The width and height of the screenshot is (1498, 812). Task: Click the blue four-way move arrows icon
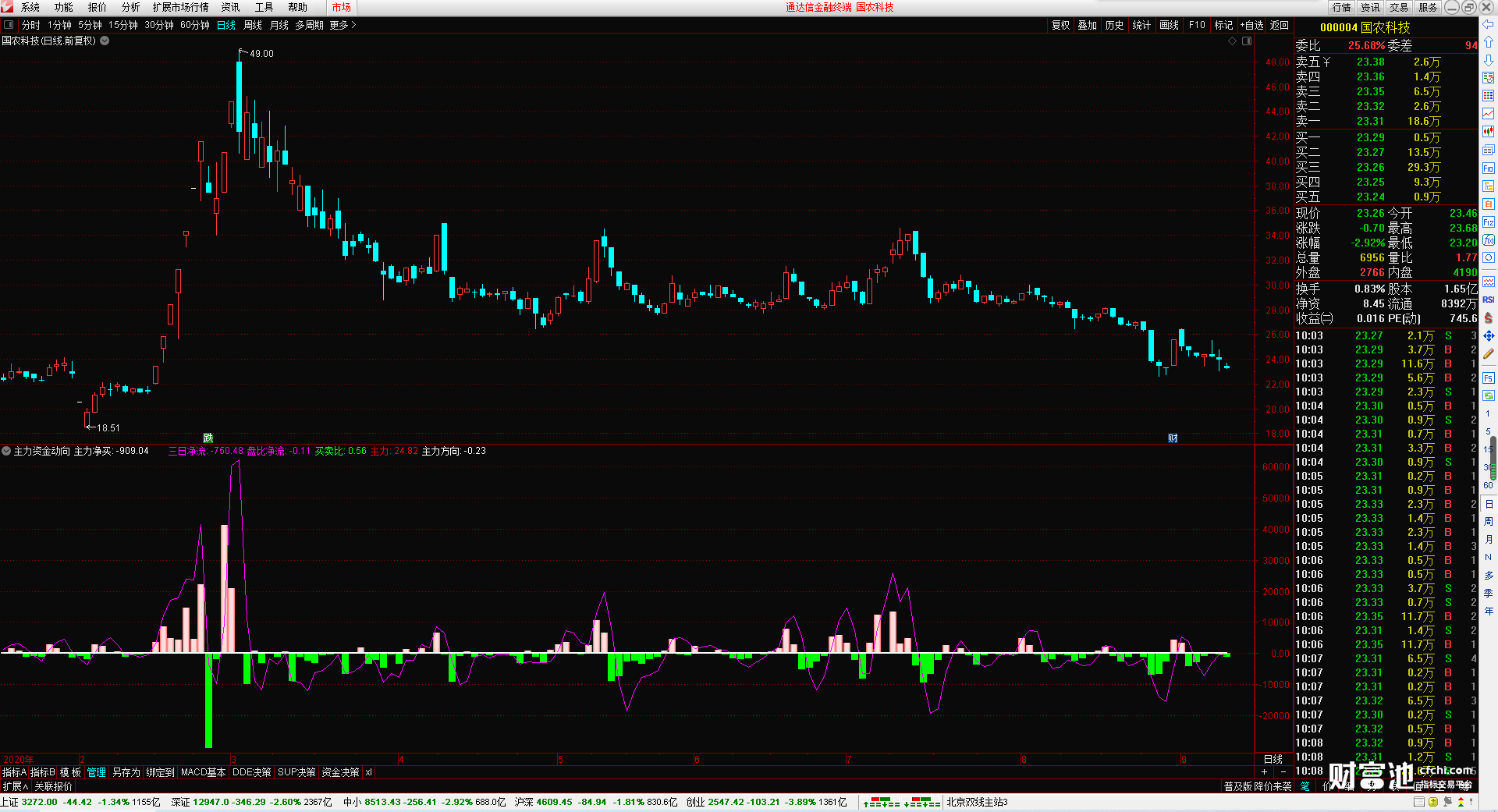1489,336
